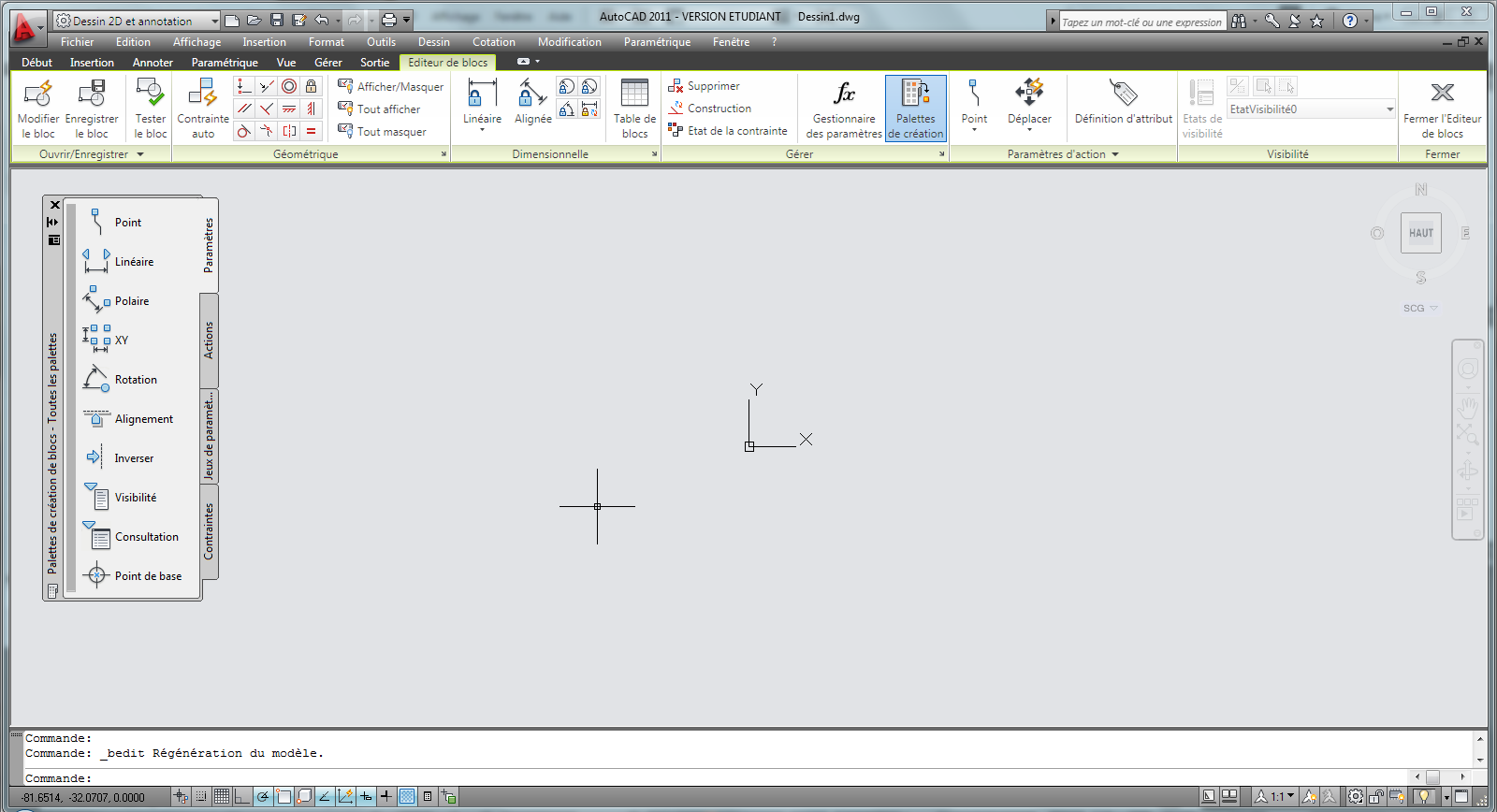Choose the Point de base parameter
This screenshot has height=812, width=1497.
[x=148, y=576]
